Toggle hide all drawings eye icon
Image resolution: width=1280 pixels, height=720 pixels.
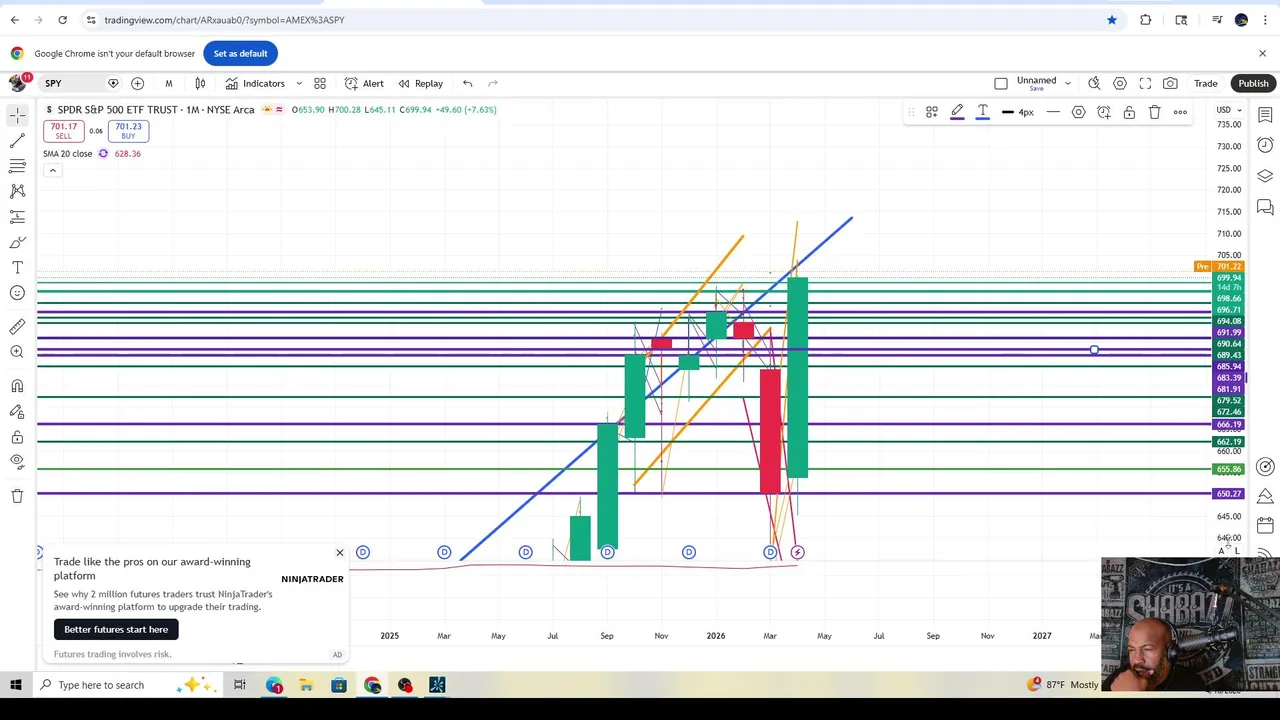[17, 462]
